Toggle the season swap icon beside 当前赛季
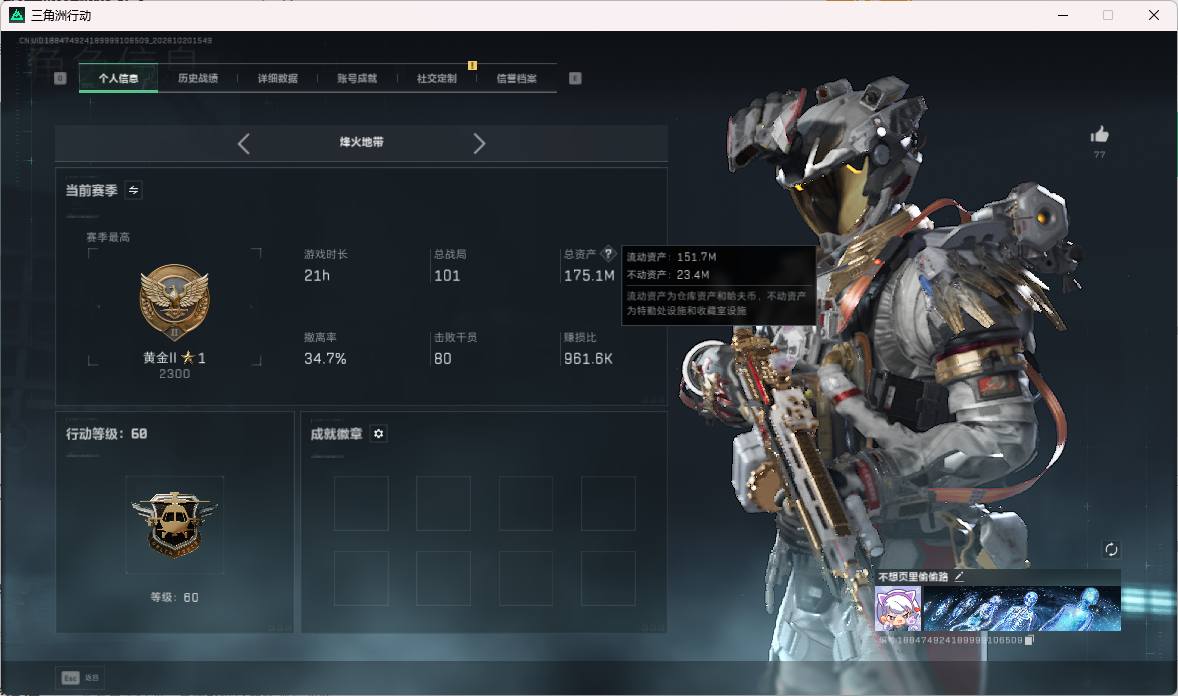1178x696 pixels. (134, 190)
